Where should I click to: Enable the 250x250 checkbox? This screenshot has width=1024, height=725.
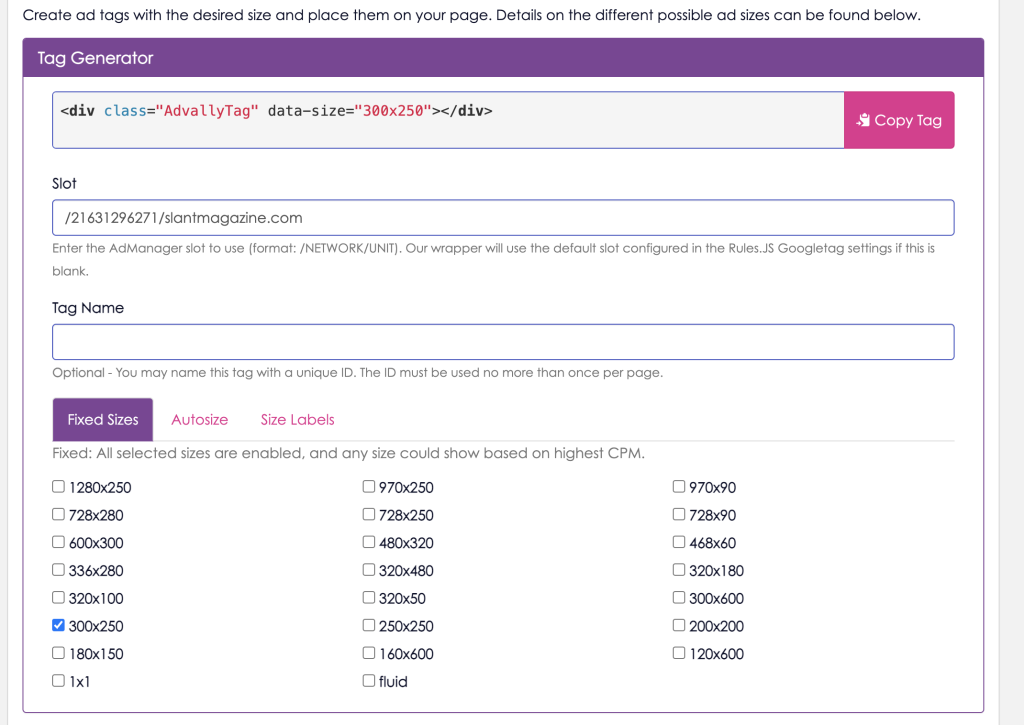coord(368,626)
